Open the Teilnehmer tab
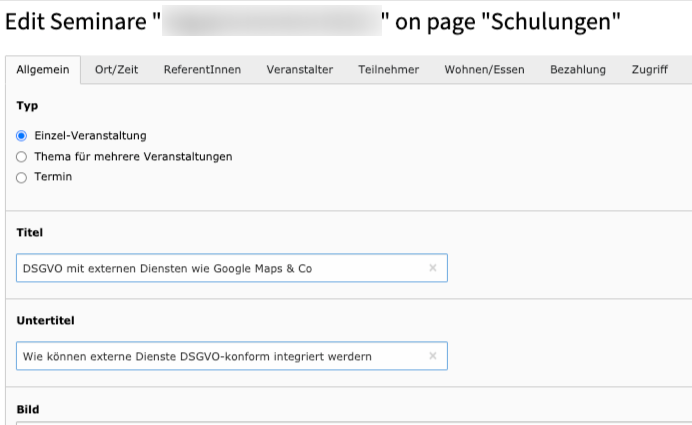The height and width of the screenshot is (425, 692). [388, 70]
